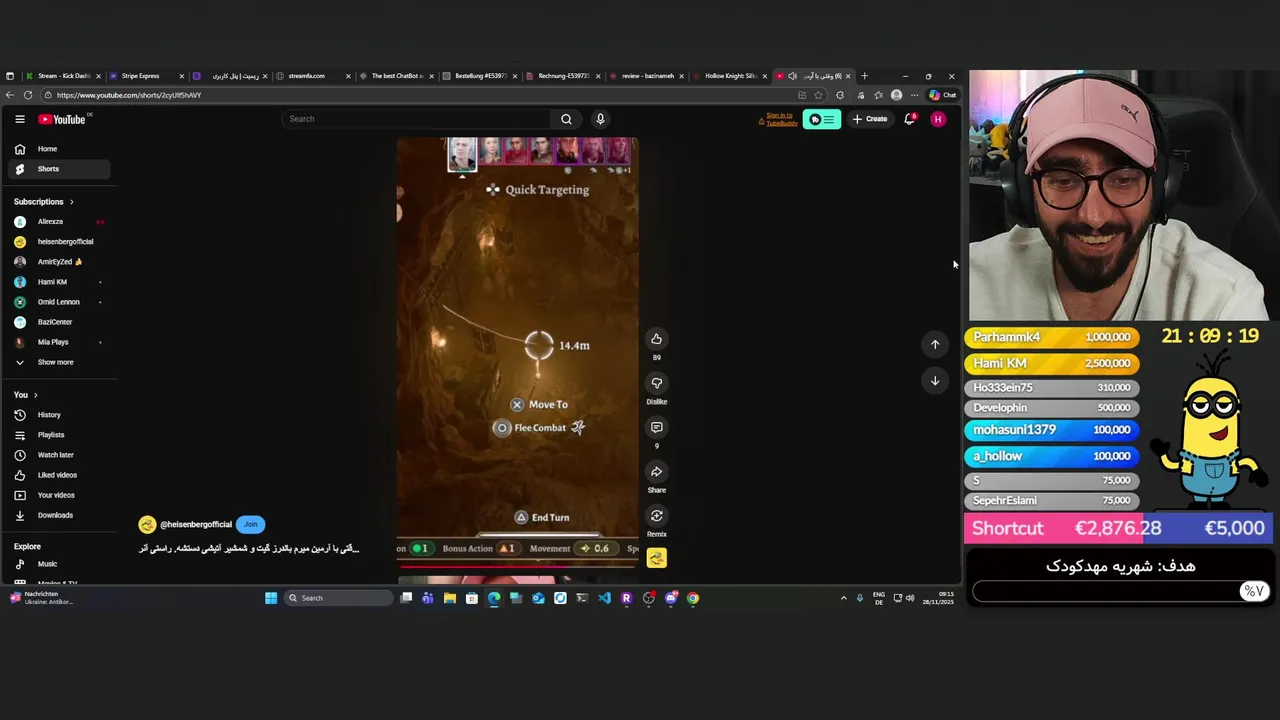Screen dimensions: 1280x720
Task: Click Sign in to TubeBuddy link
Action: (779, 119)
